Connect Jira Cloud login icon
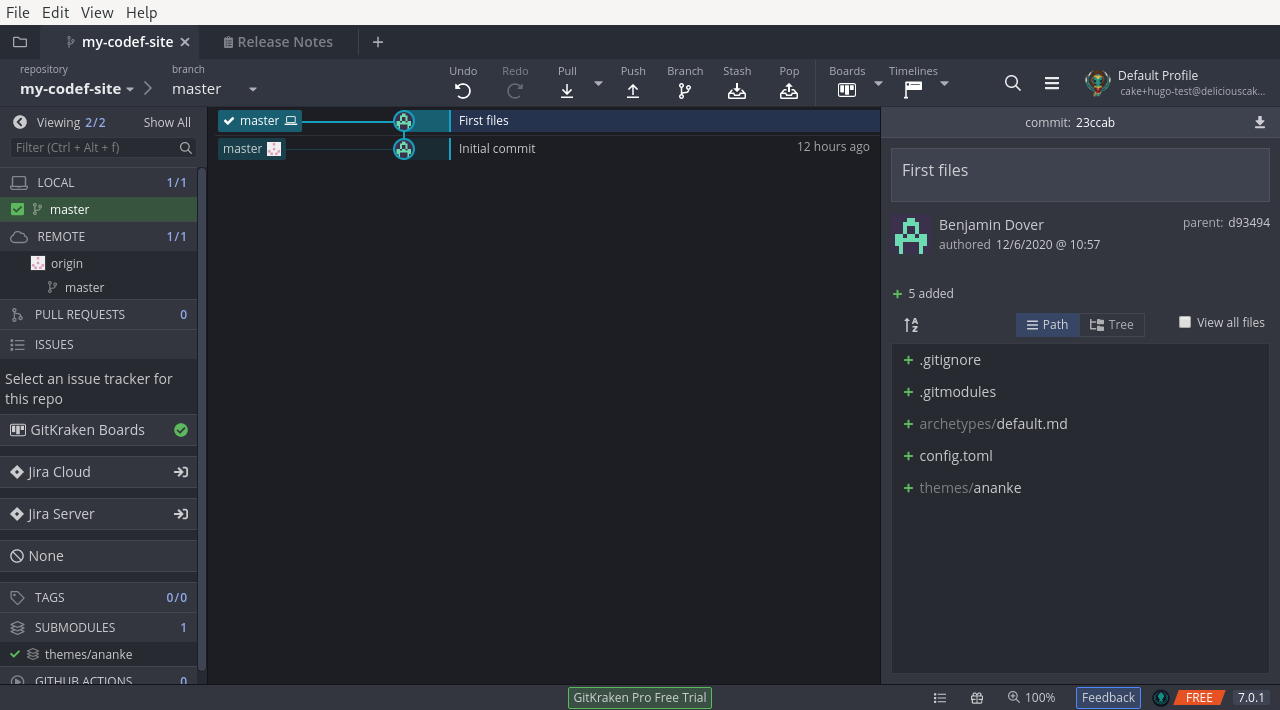This screenshot has width=1280, height=710. [181, 472]
